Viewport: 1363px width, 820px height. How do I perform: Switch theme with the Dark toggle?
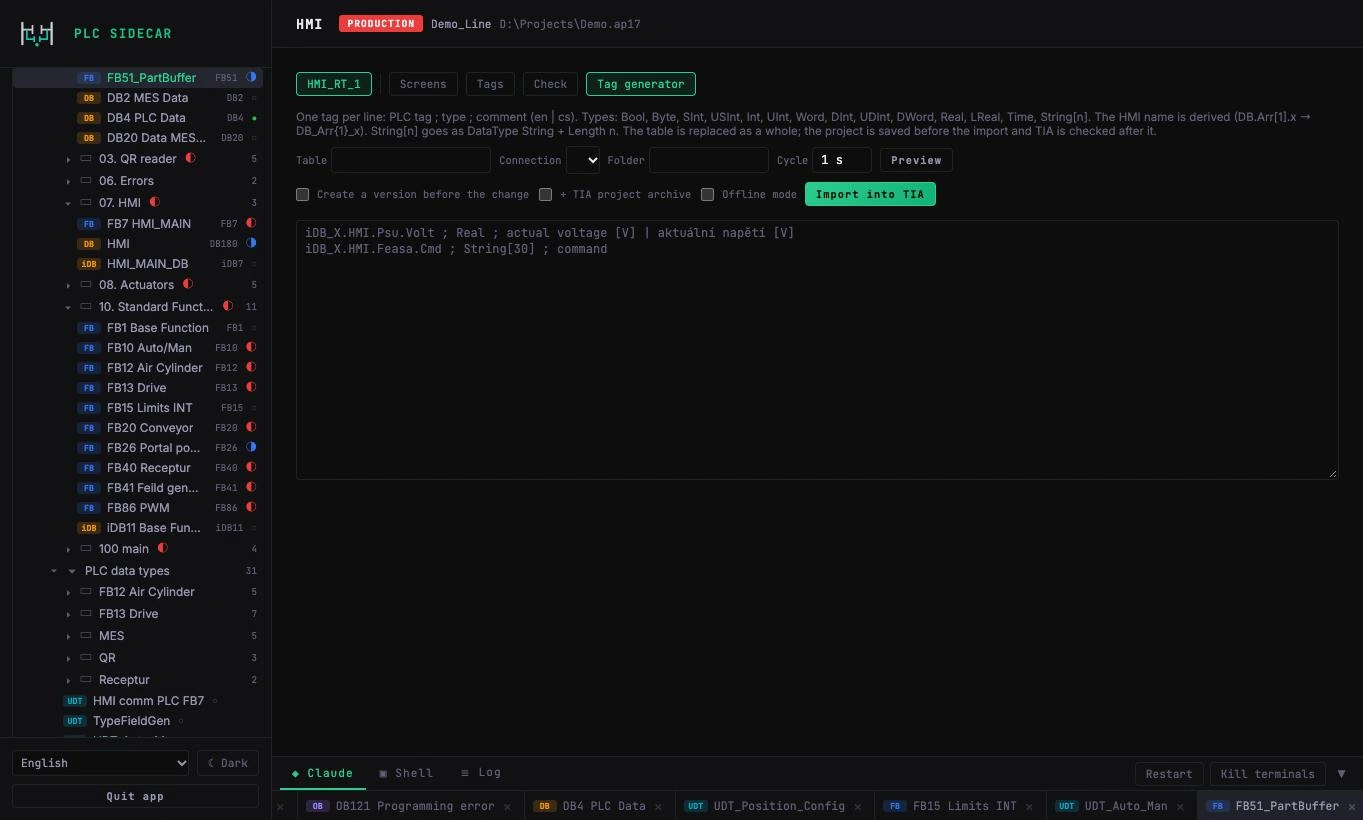(228, 763)
